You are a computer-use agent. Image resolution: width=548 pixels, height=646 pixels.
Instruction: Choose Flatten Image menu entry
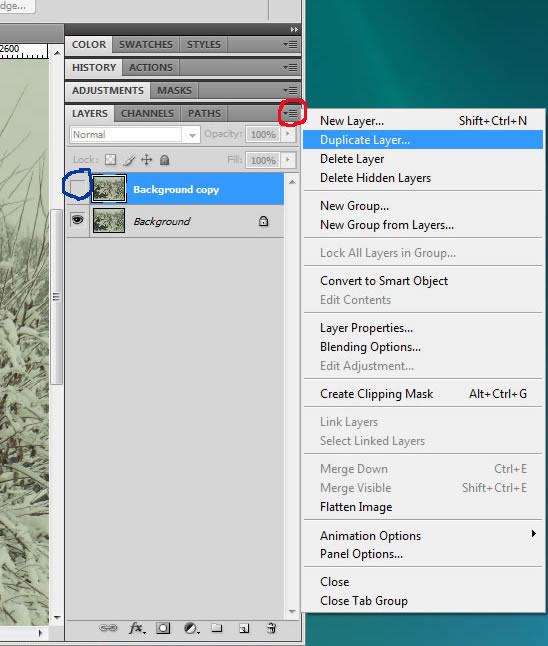click(x=423, y=506)
